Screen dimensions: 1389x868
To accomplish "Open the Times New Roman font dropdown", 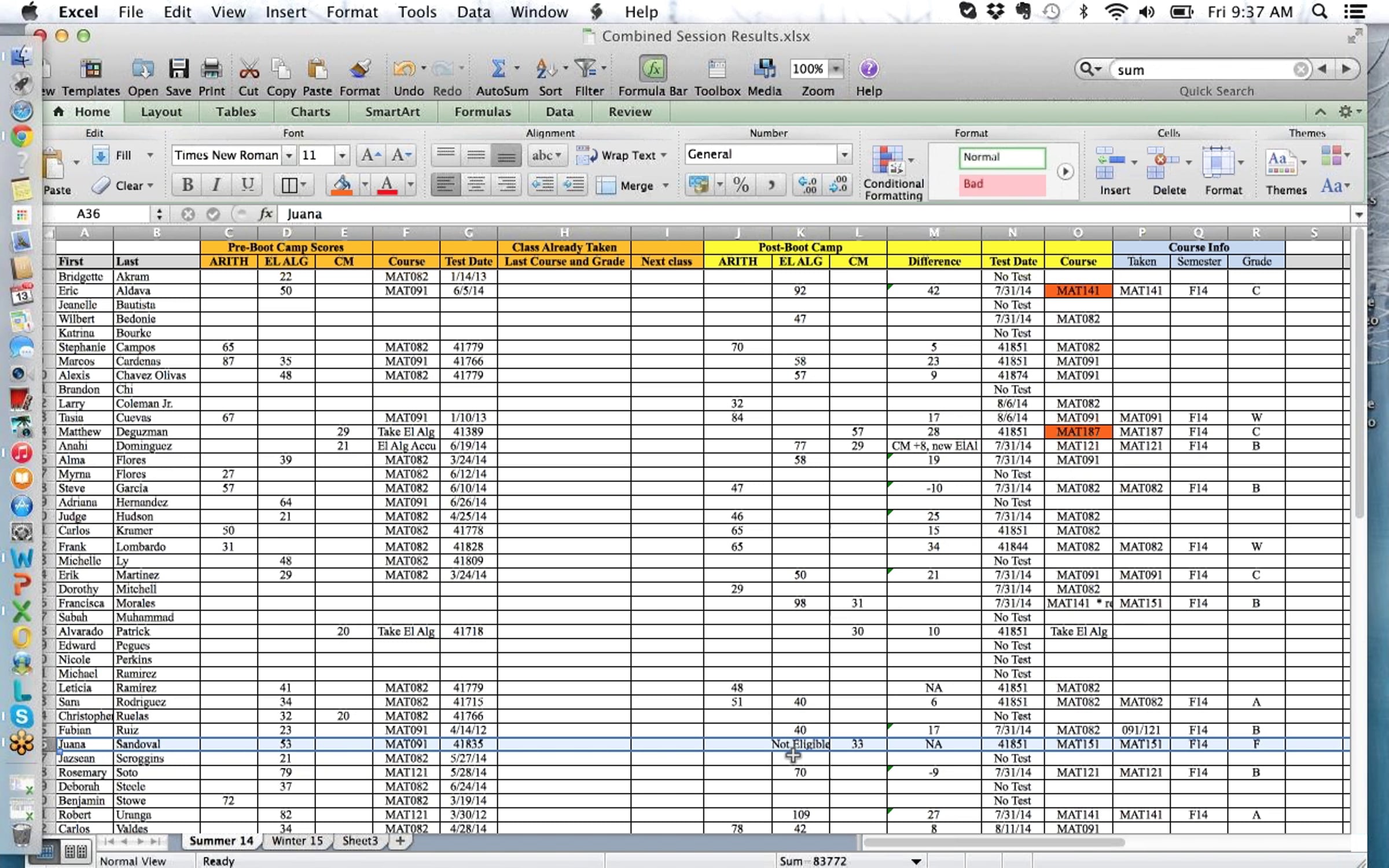I will [x=288, y=155].
